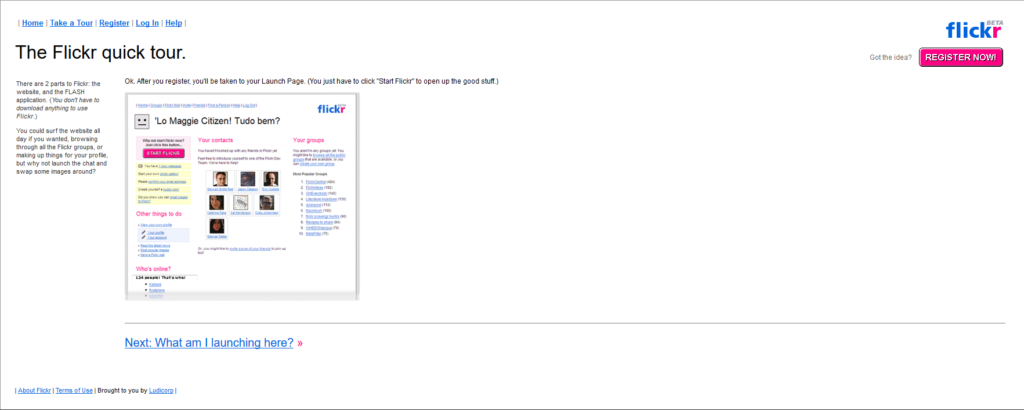Click the START FLICKR button in the screenshot
Viewport: 1024px width, 410px height.
tap(163, 153)
